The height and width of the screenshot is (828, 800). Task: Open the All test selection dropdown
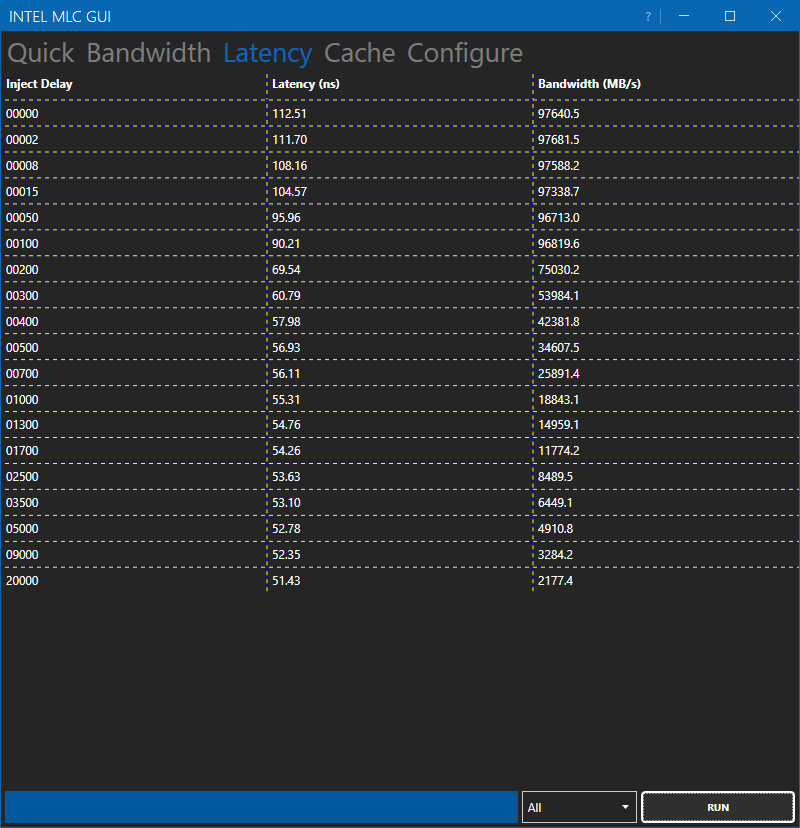pos(579,807)
